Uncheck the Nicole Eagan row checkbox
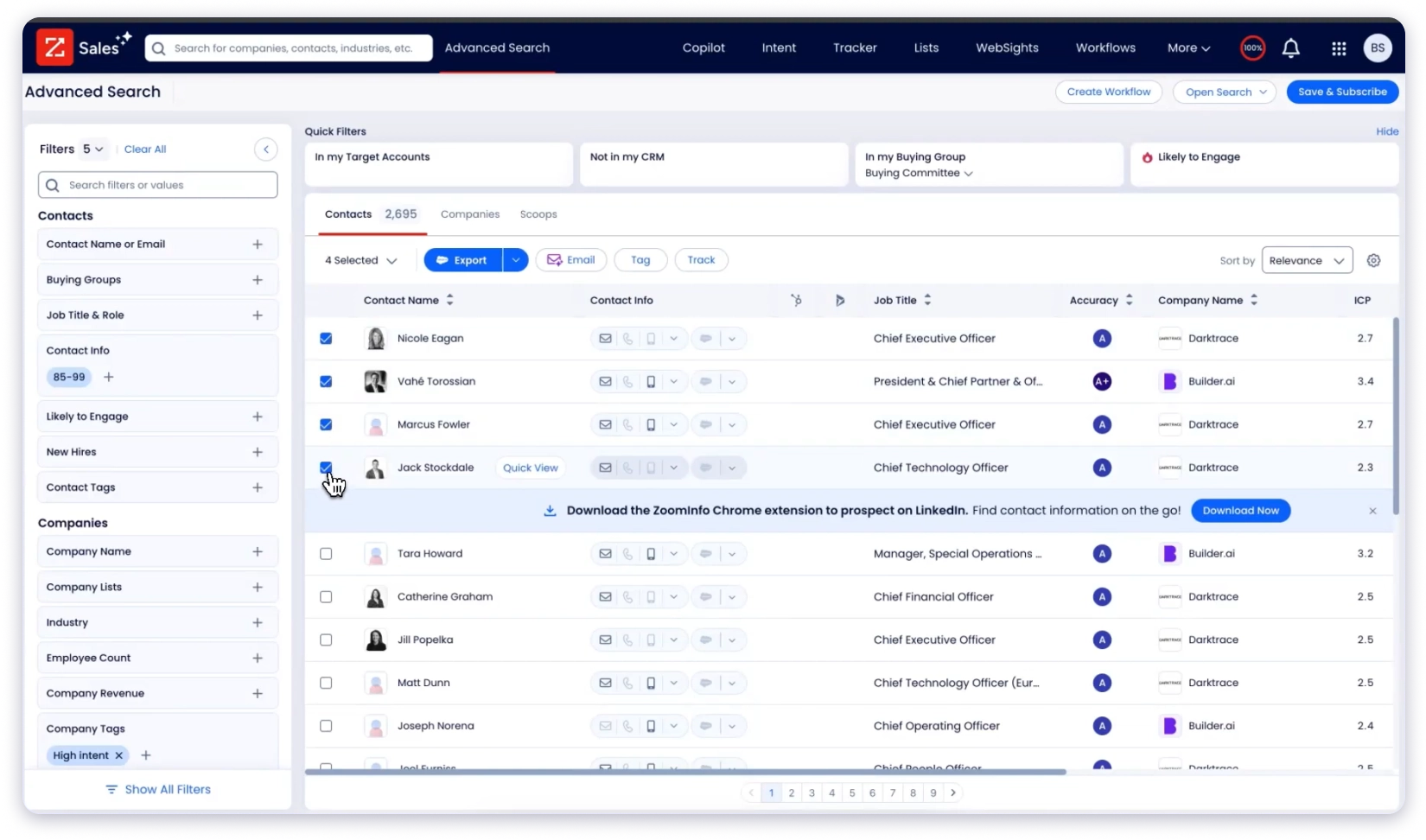The image size is (1426, 840). 326,339
